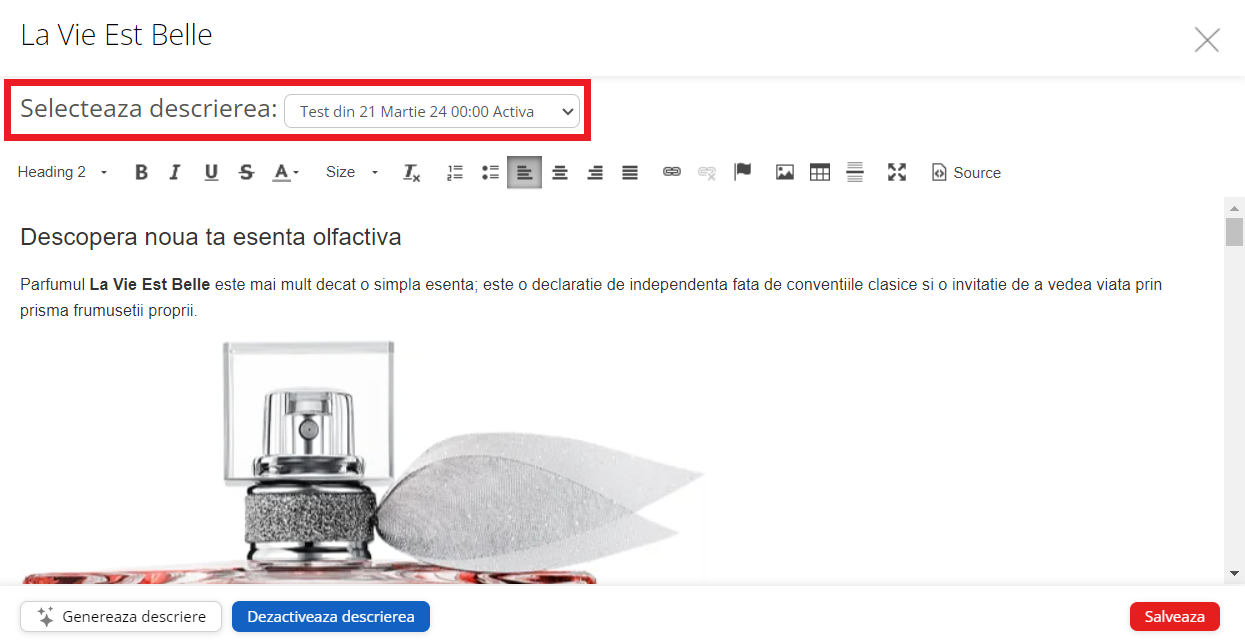Insert a table into the editor
The image size is (1245, 641).
[820, 173]
